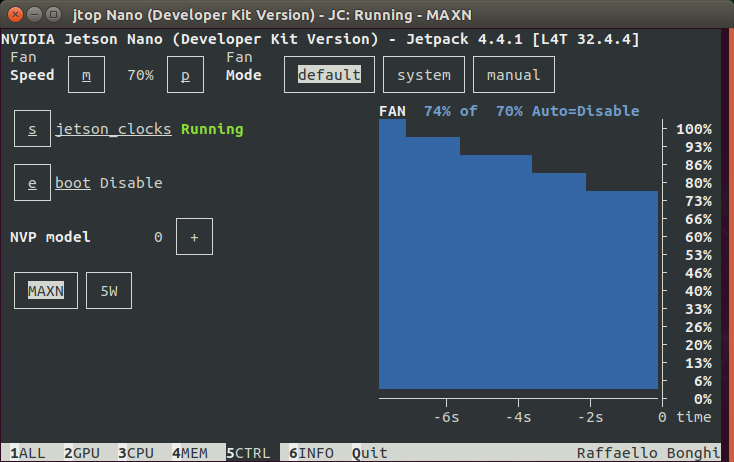
Task: Toggle boot enable with the e button
Action: [32, 183]
